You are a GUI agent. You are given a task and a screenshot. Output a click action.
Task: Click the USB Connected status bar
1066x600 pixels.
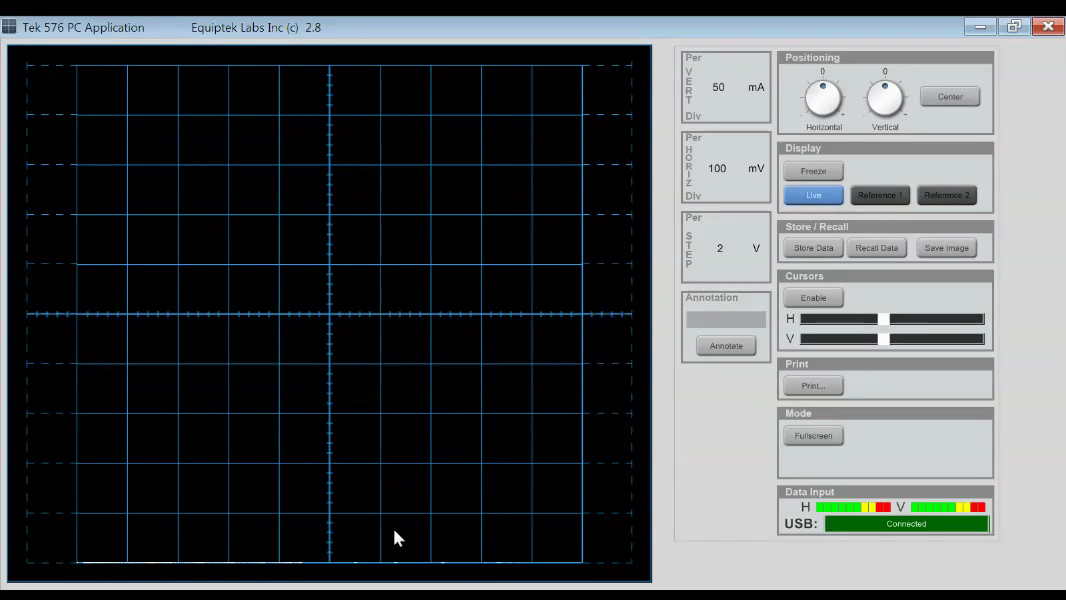click(x=906, y=524)
